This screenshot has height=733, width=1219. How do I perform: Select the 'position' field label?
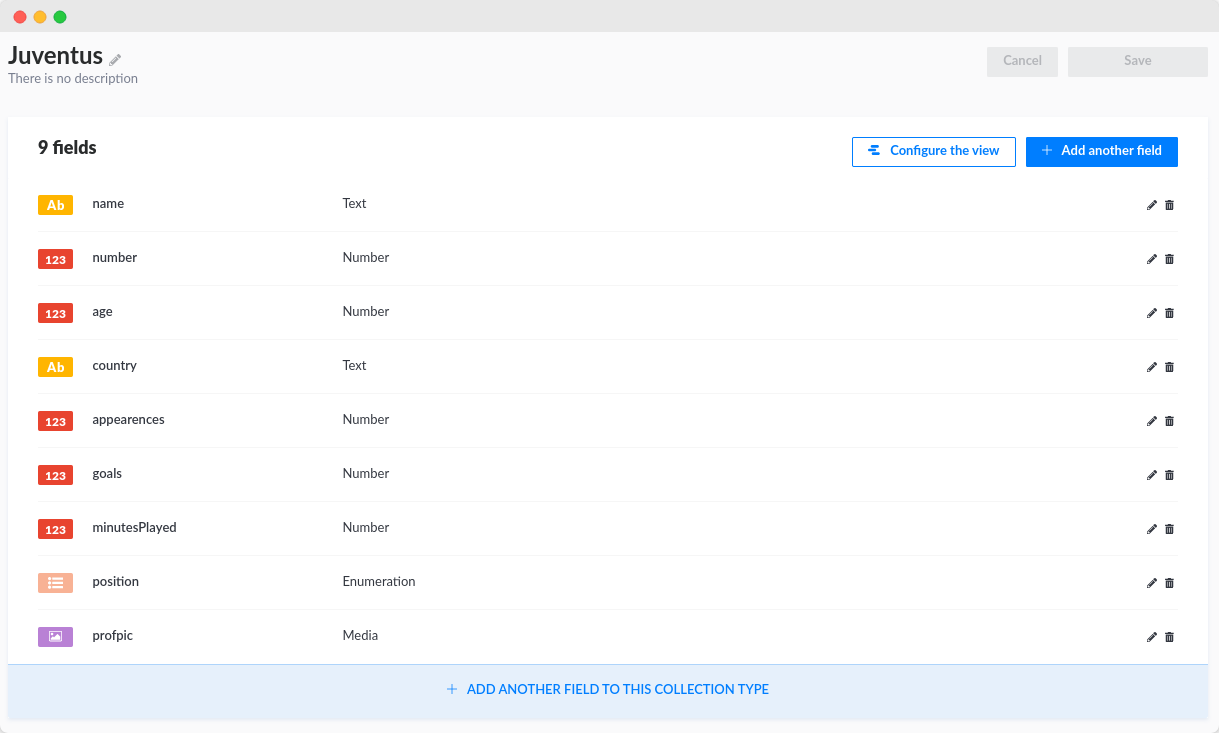point(115,582)
